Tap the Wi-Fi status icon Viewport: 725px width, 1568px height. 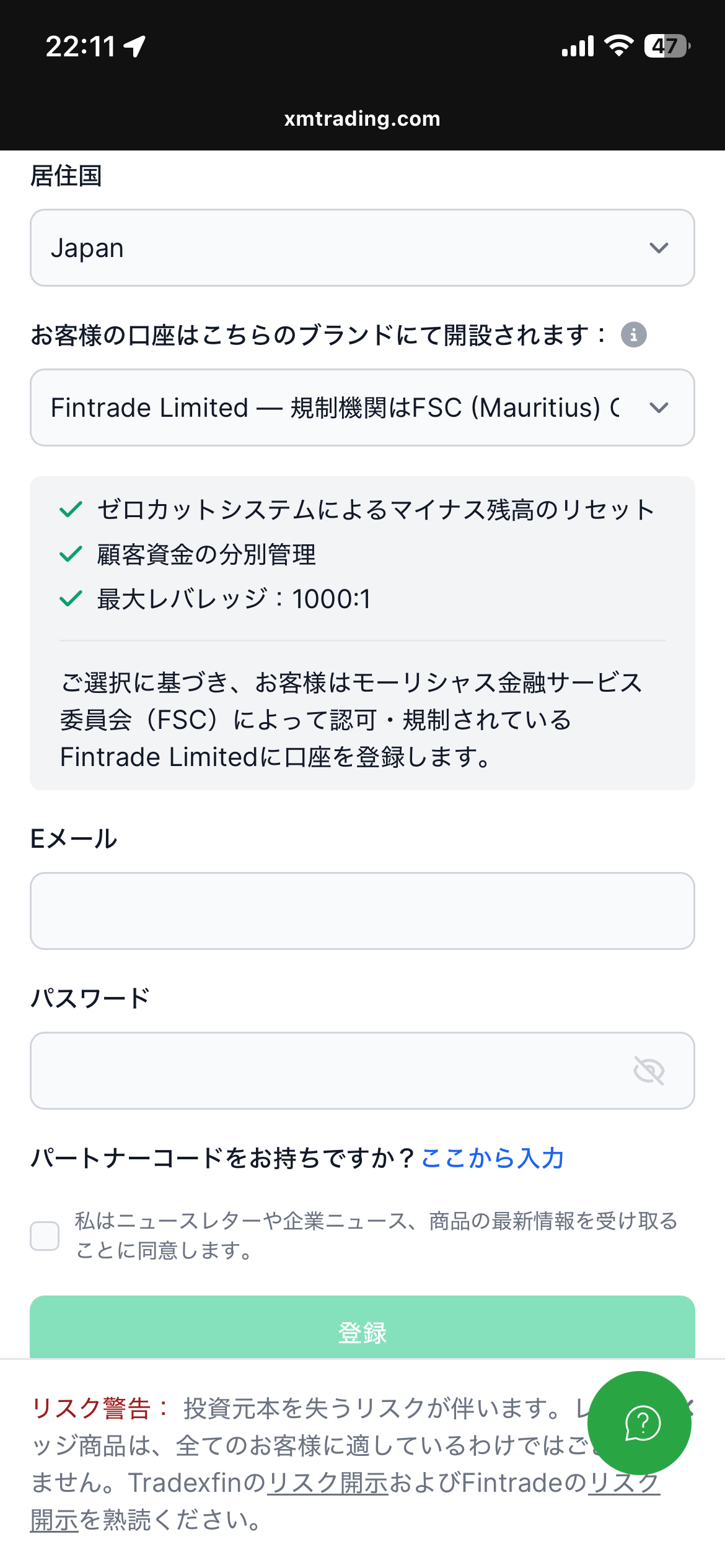click(618, 46)
